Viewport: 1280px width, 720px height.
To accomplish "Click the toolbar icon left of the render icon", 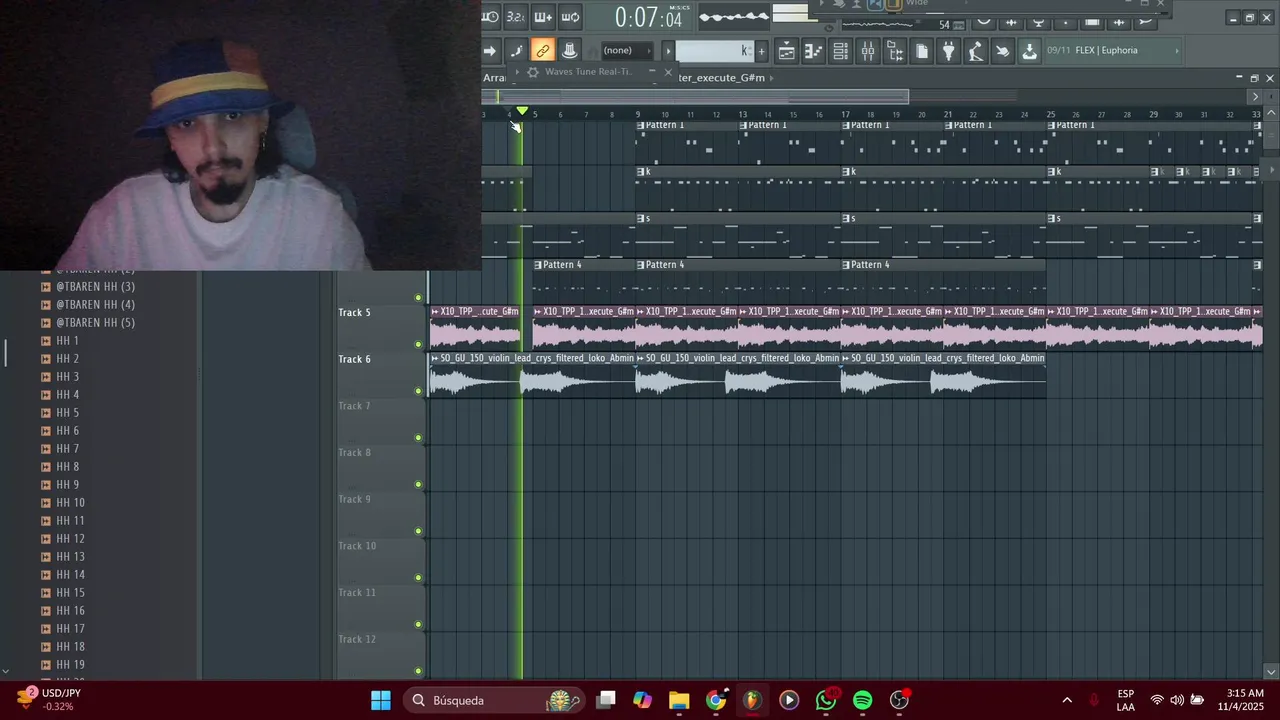I will tap(1002, 51).
